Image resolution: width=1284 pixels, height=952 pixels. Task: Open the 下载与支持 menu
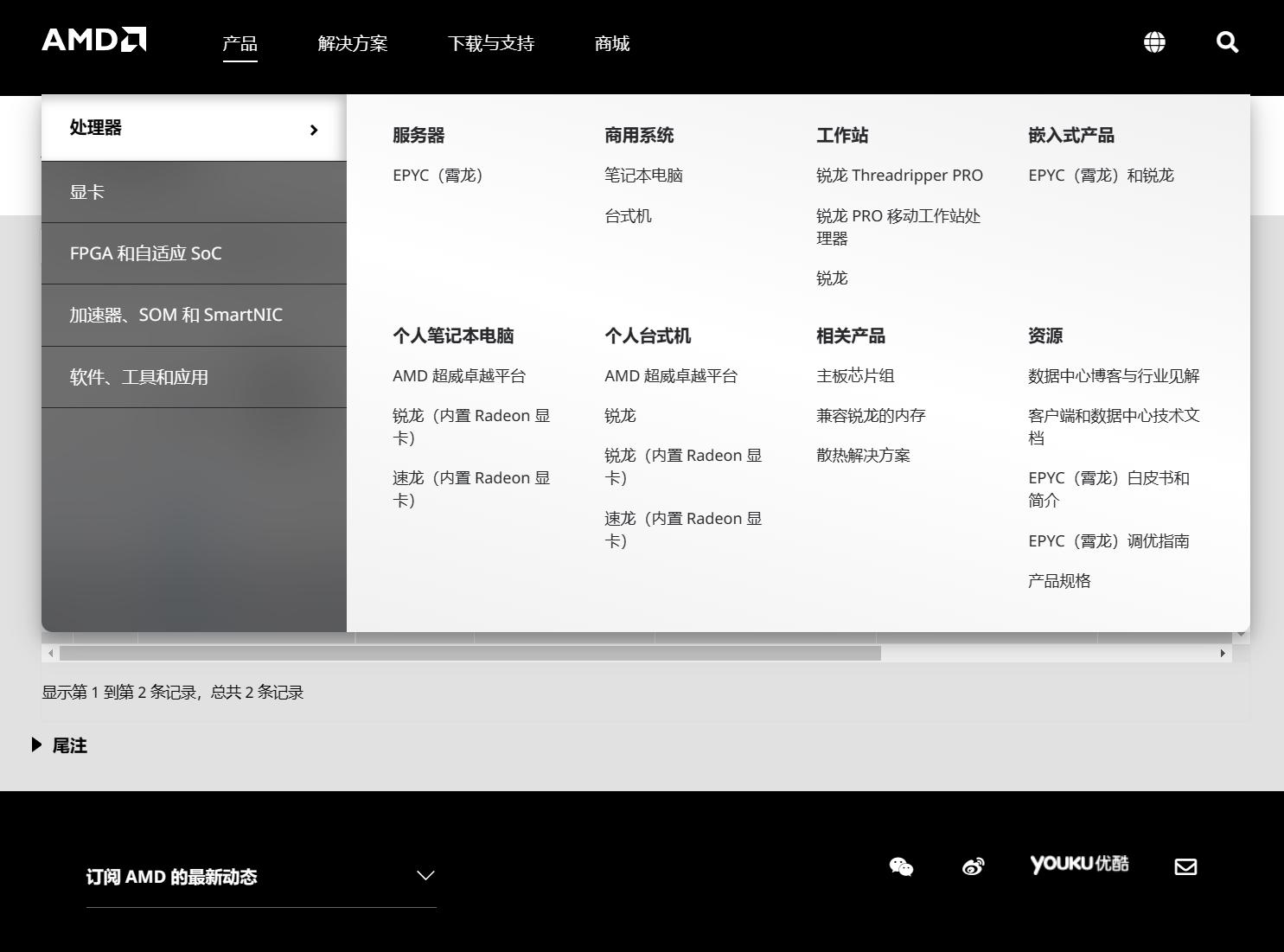pyautogui.click(x=491, y=43)
